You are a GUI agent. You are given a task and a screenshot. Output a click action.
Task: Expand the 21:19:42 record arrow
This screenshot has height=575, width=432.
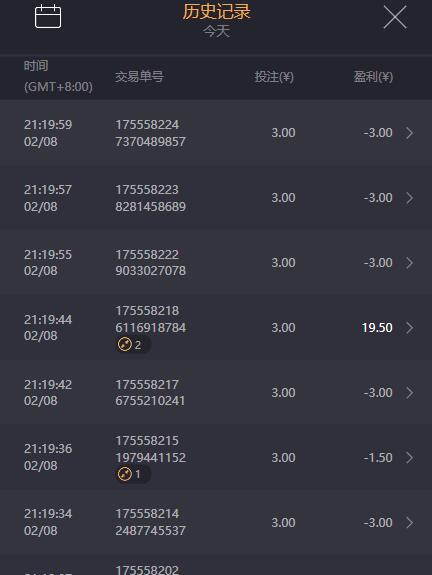[x=410, y=393]
